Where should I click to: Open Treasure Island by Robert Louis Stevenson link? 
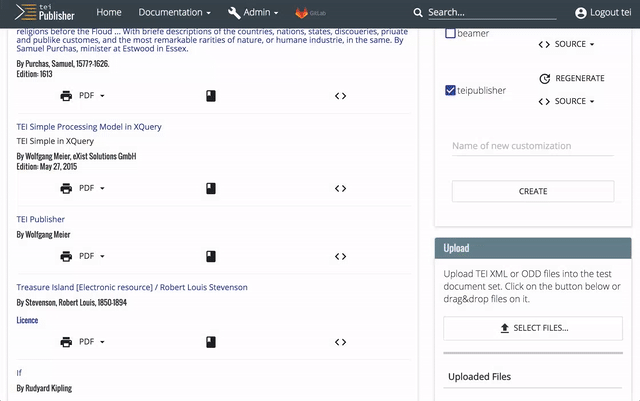(x=132, y=287)
